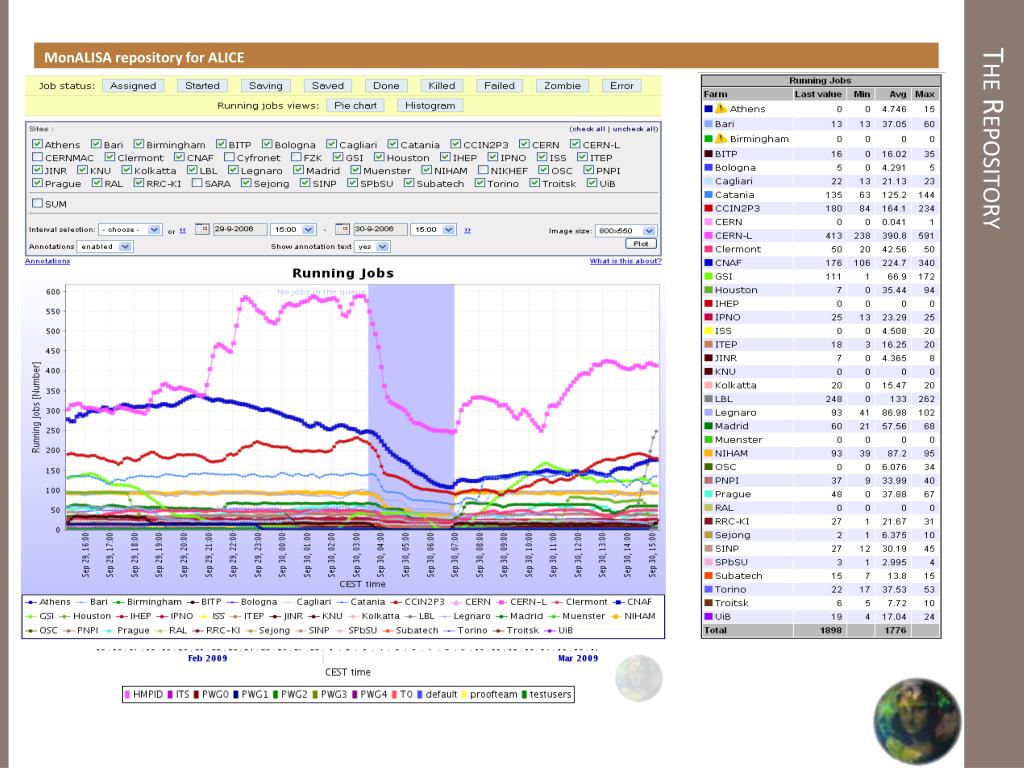Open the start date calendar icon

tap(202, 229)
